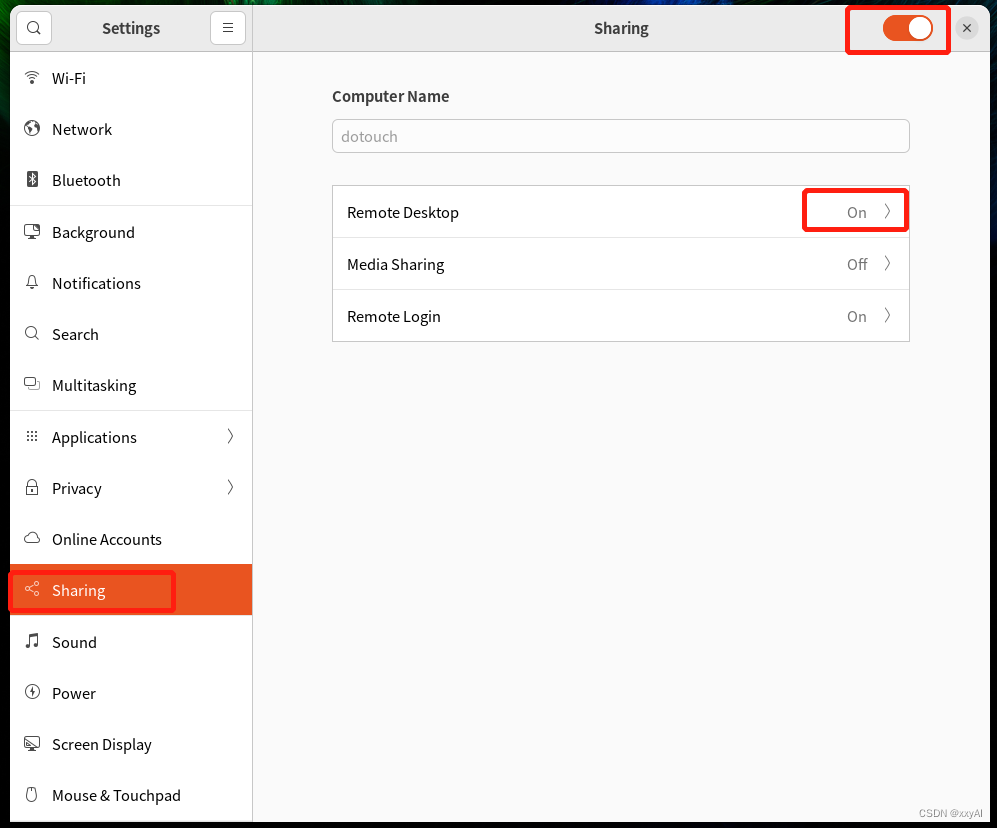The height and width of the screenshot is (828, 997).
Task: Click the Network globe icon
Action: 32,128
